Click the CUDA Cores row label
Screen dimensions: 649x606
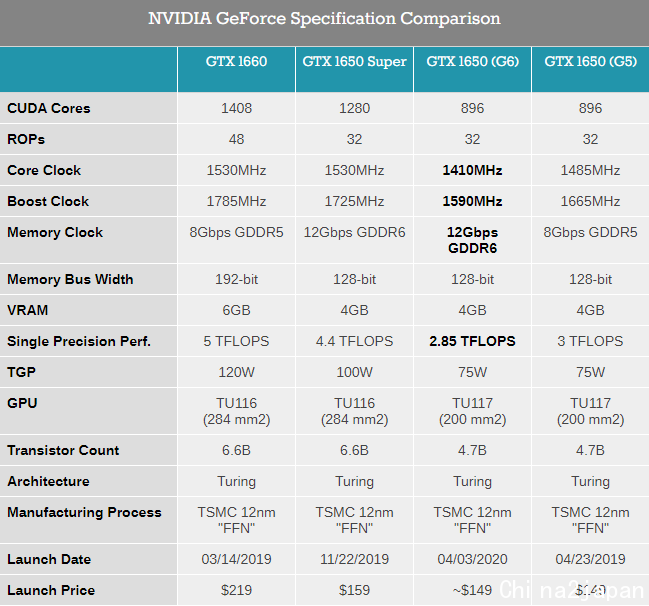point(48,108)
